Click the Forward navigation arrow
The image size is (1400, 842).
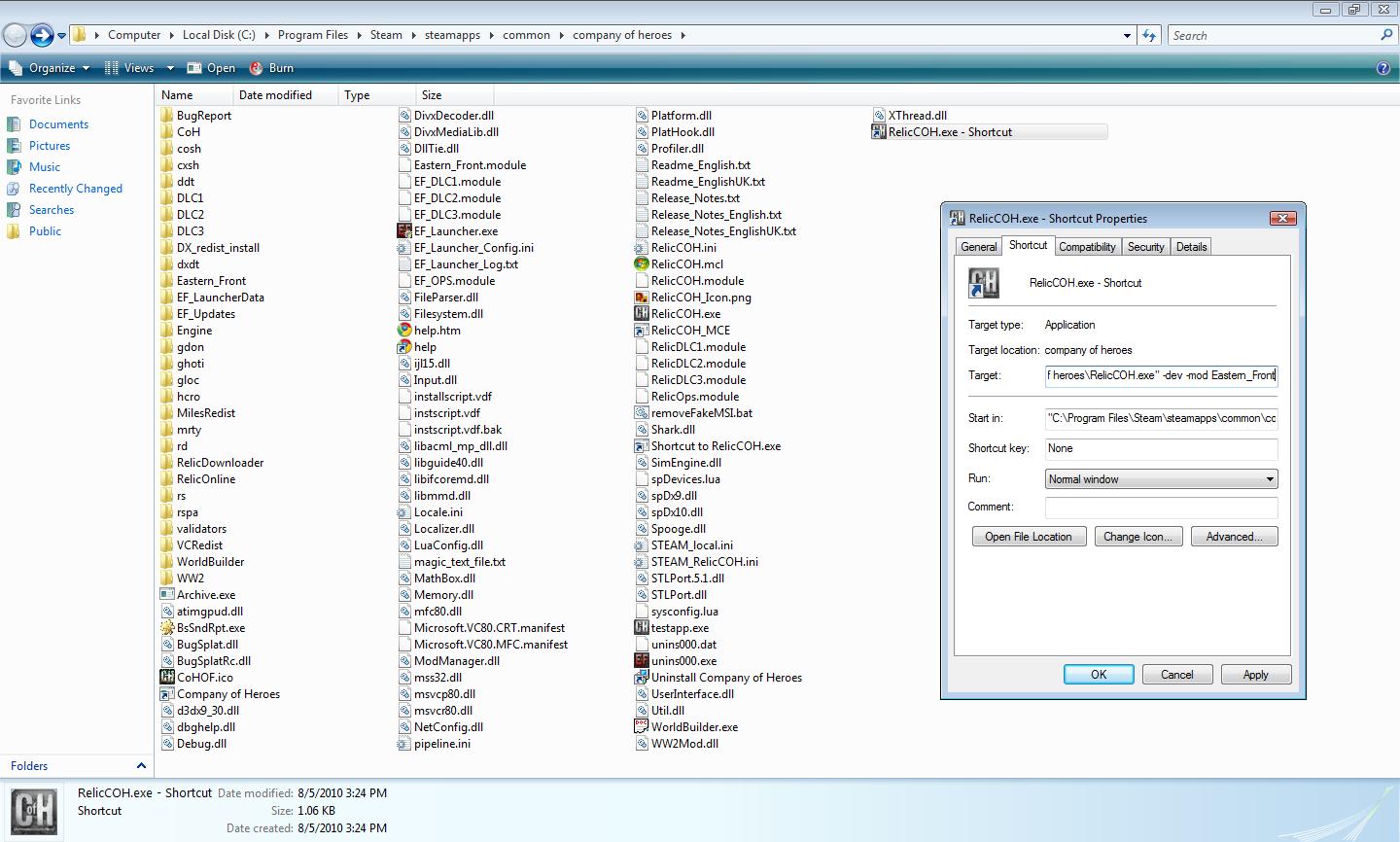(42, 36)
